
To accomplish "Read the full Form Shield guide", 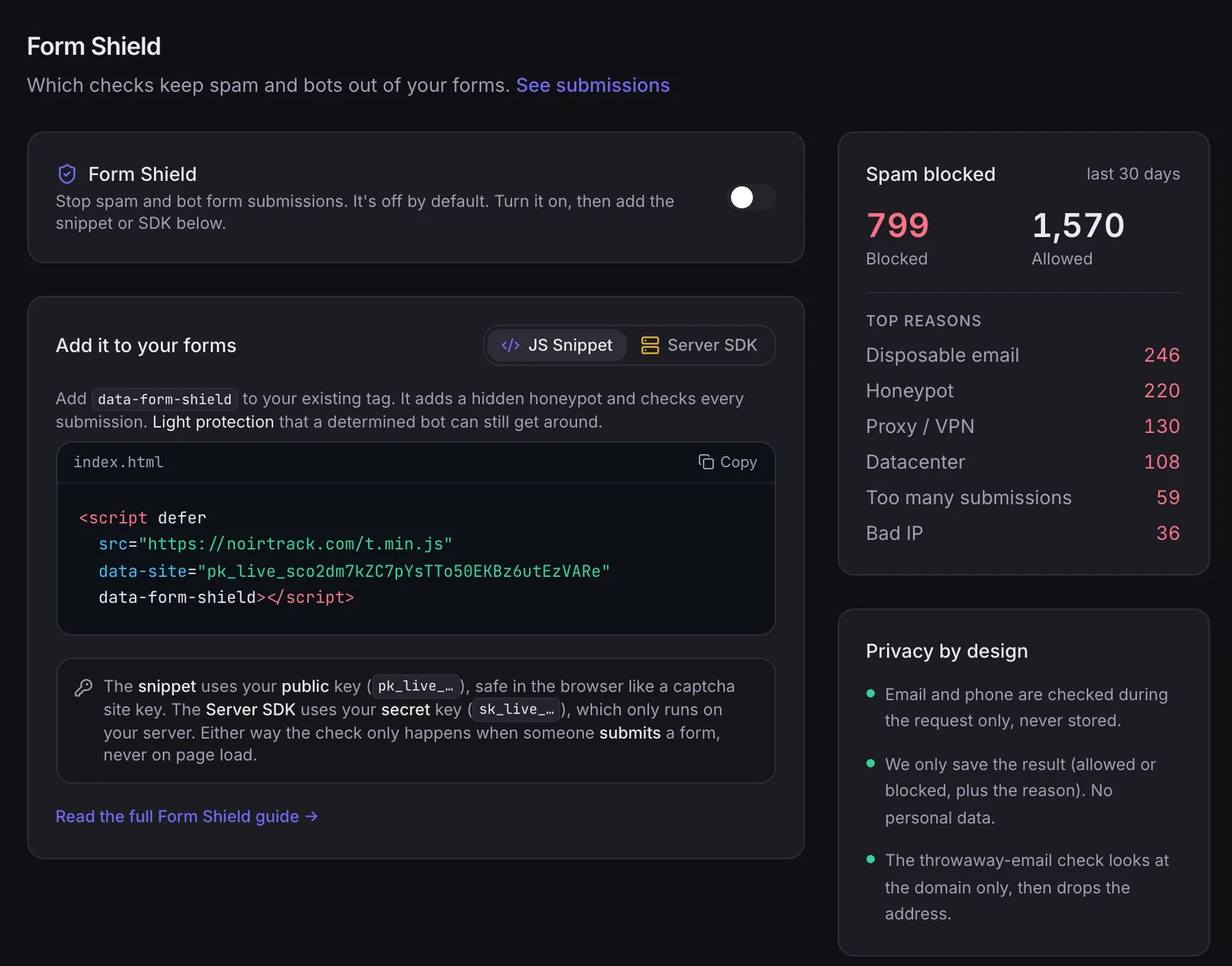I will (186, 817).
